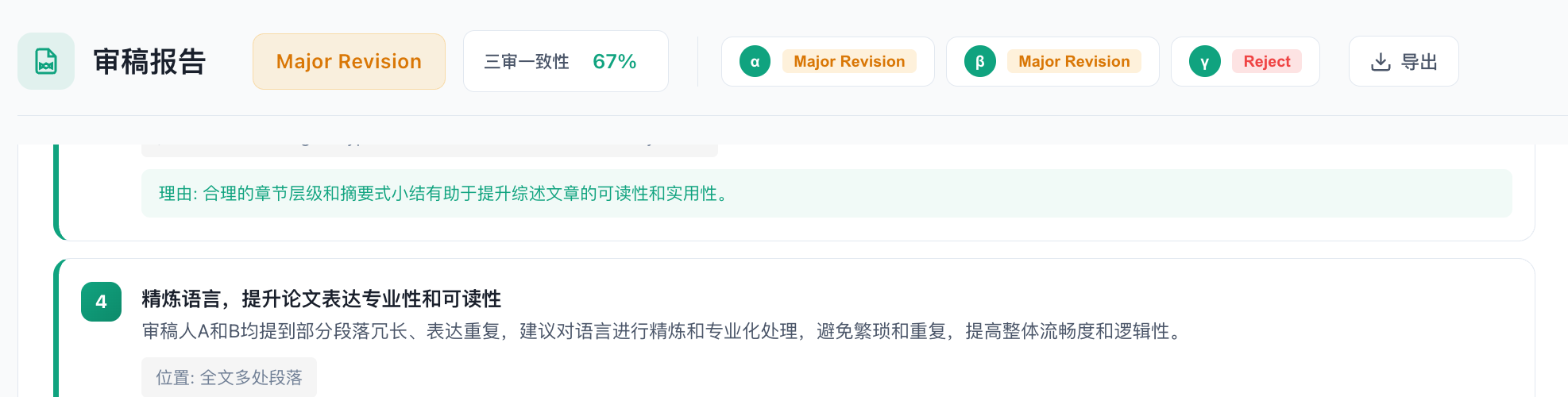Click the download arrow icon beside 导出
This screenshot has width=1568, height=397.
click(x=1381, y=61)
